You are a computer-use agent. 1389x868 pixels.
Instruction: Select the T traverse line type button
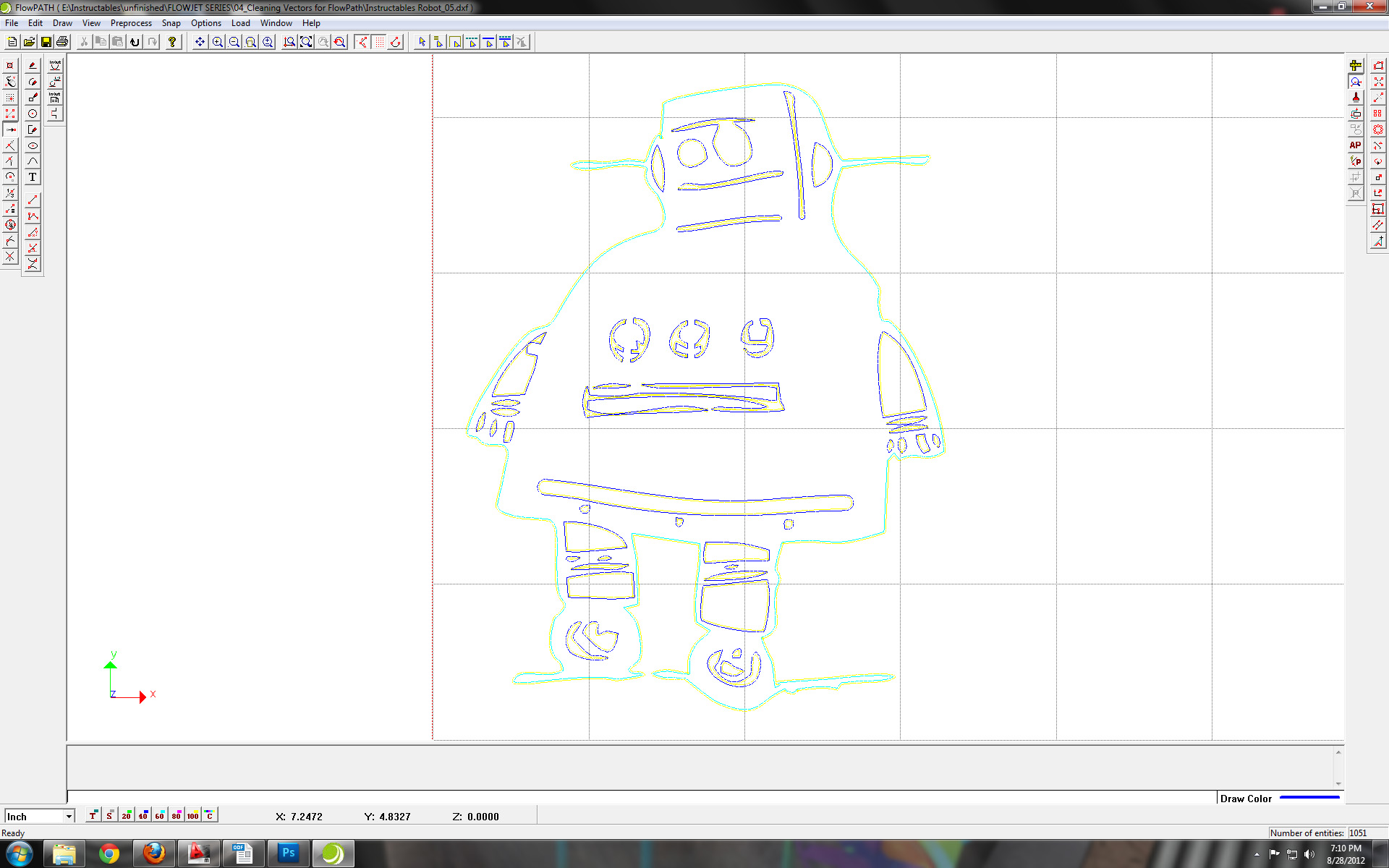(x=93, y=815)
